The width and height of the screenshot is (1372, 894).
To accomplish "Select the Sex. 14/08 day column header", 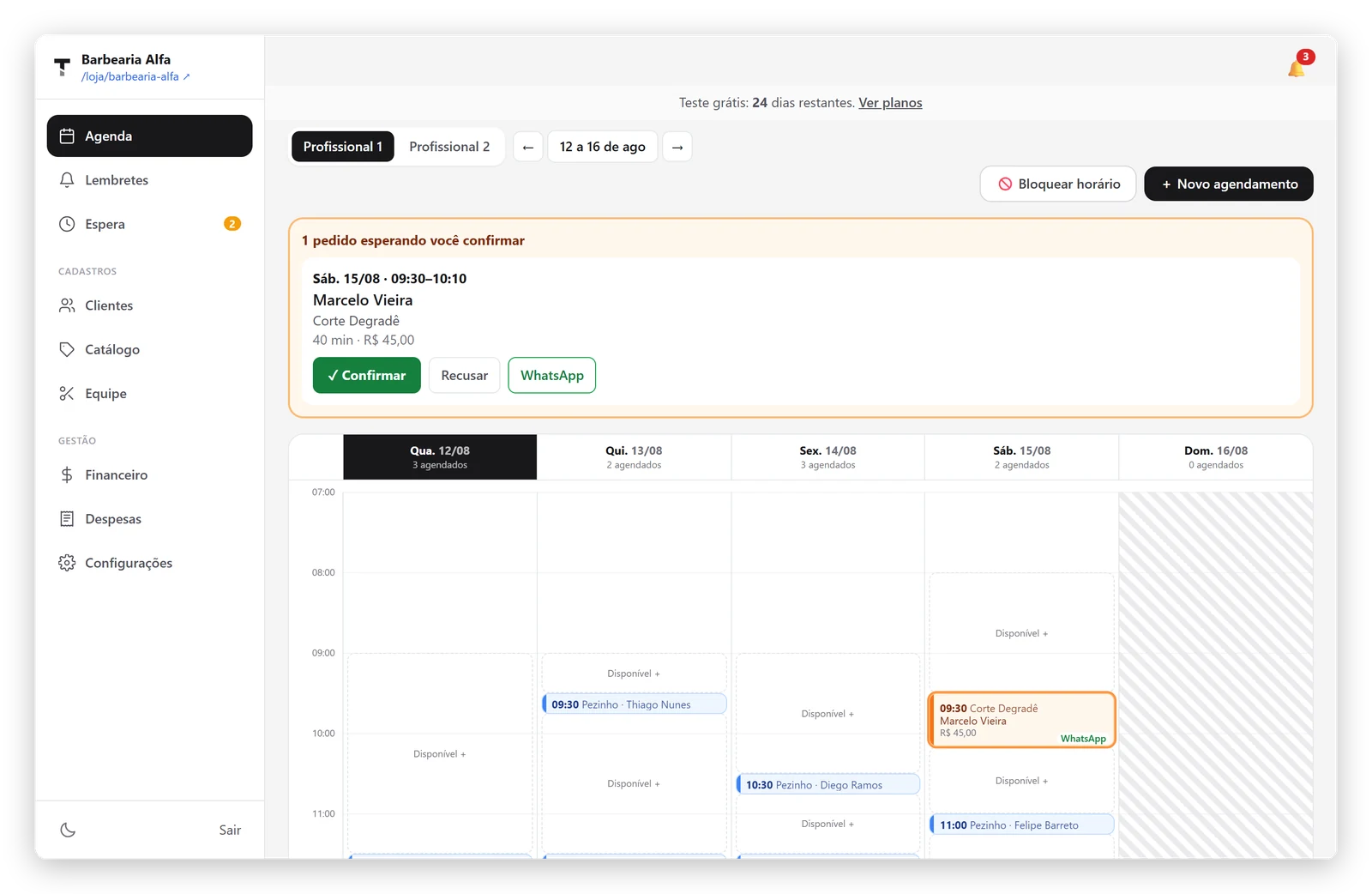I will point(828,456).
